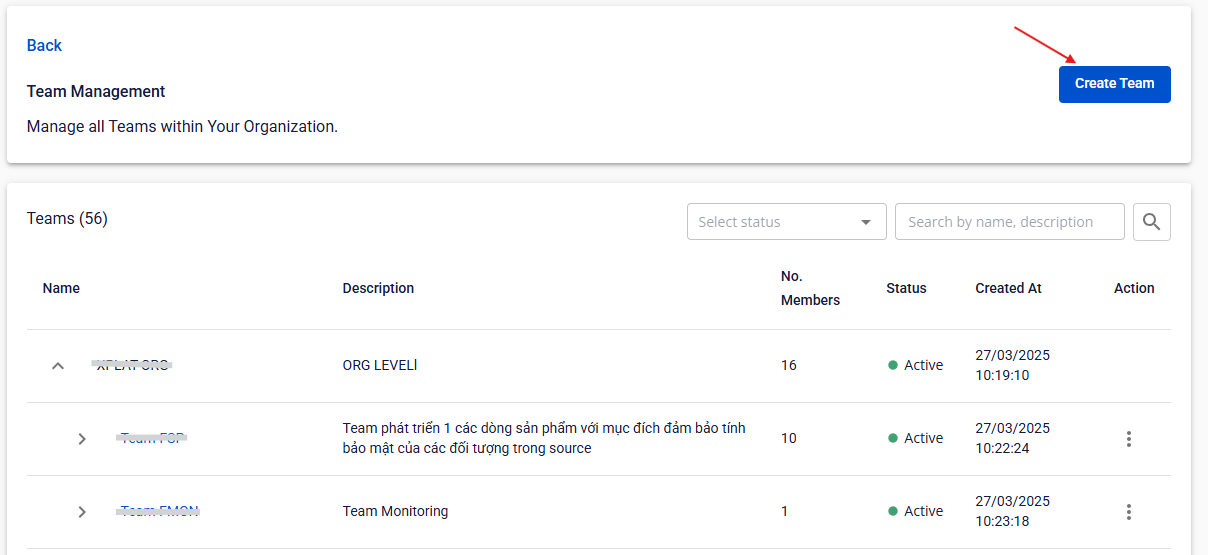
Task: Expand the Team Monitoring row chevron
Action: click(82, 512)
